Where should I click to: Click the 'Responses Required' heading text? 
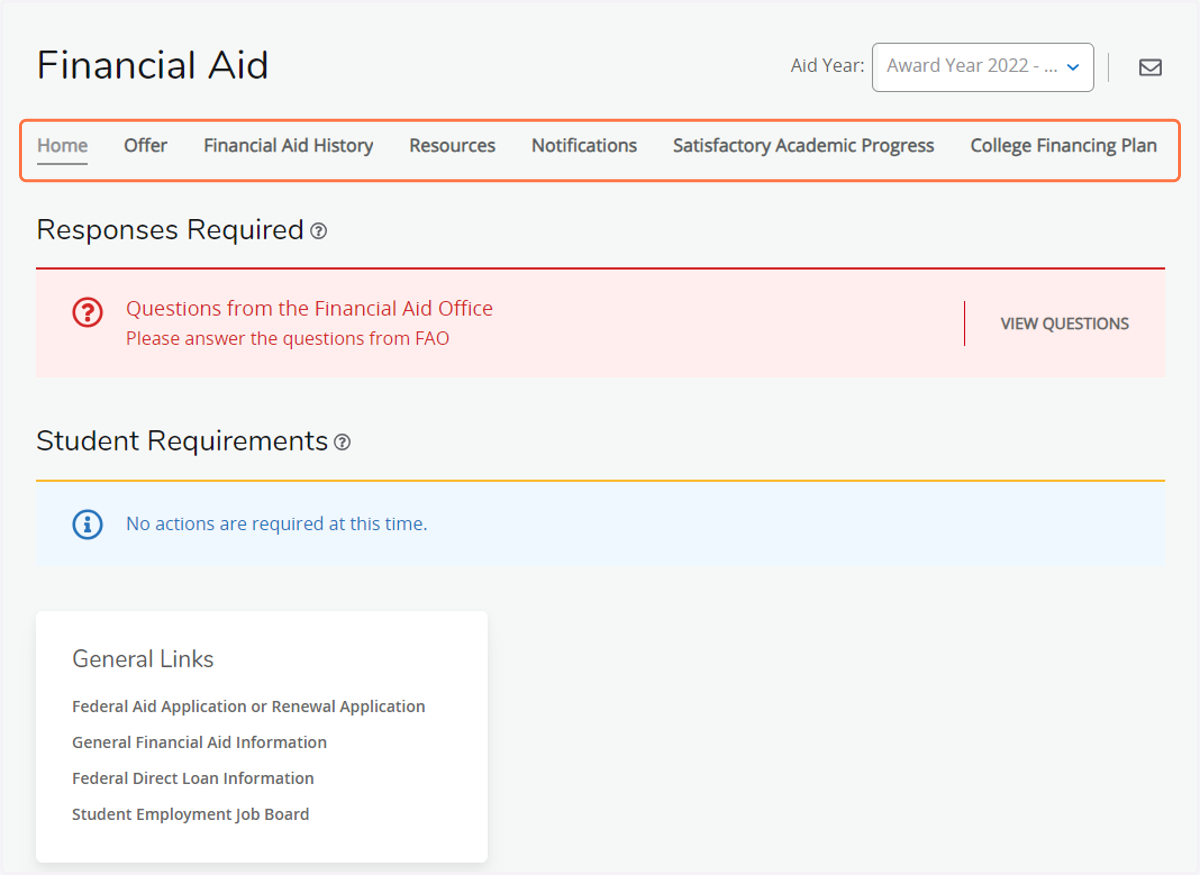tap(170, 231)
